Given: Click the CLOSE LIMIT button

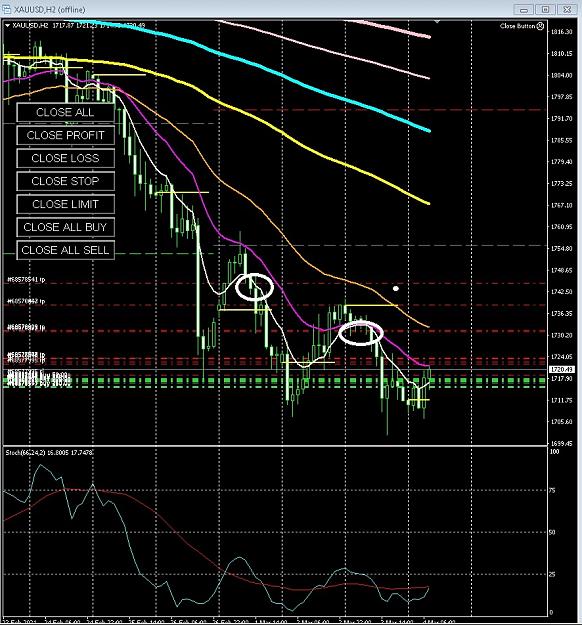Looking at the screenshot, I should pos(65,204).
